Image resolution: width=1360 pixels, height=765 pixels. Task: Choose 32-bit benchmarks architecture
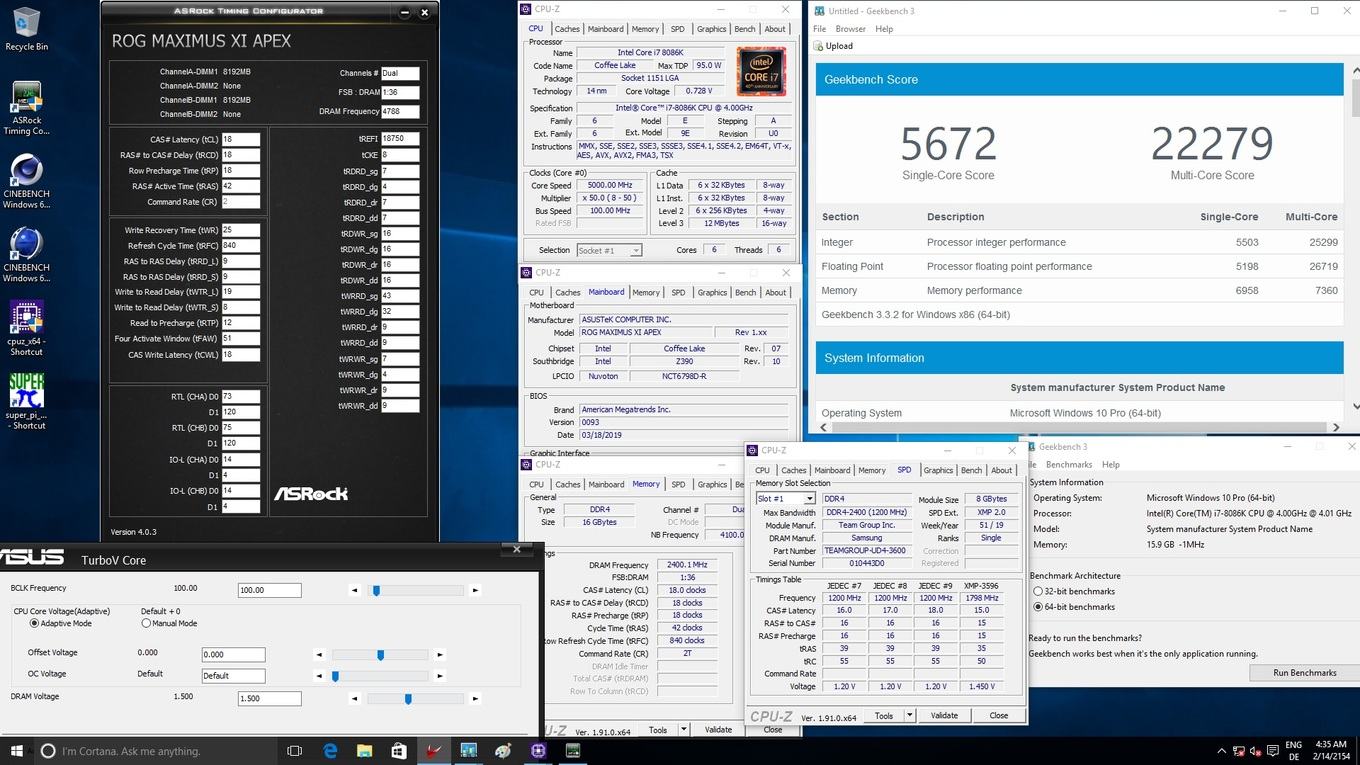coord(1039,591)
